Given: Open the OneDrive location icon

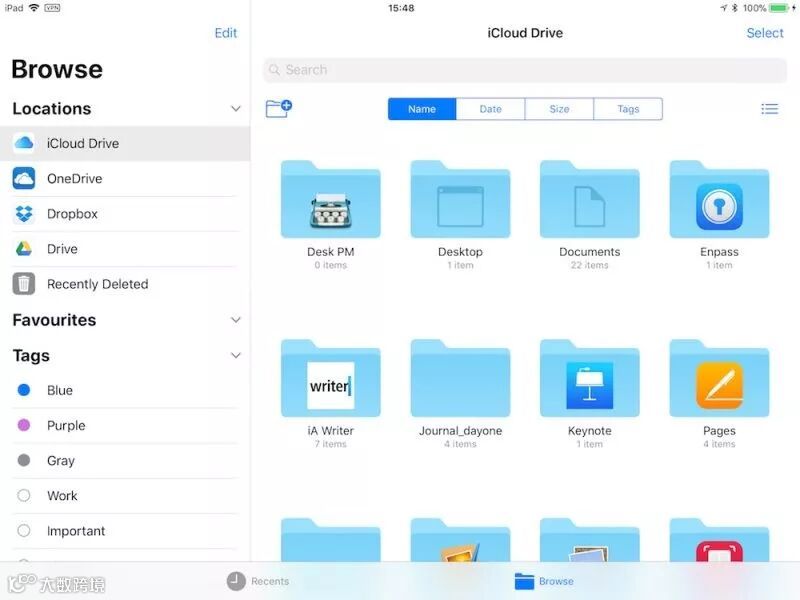Looking at the screenshot, I should pyautogui.click(x=24, y=179).
